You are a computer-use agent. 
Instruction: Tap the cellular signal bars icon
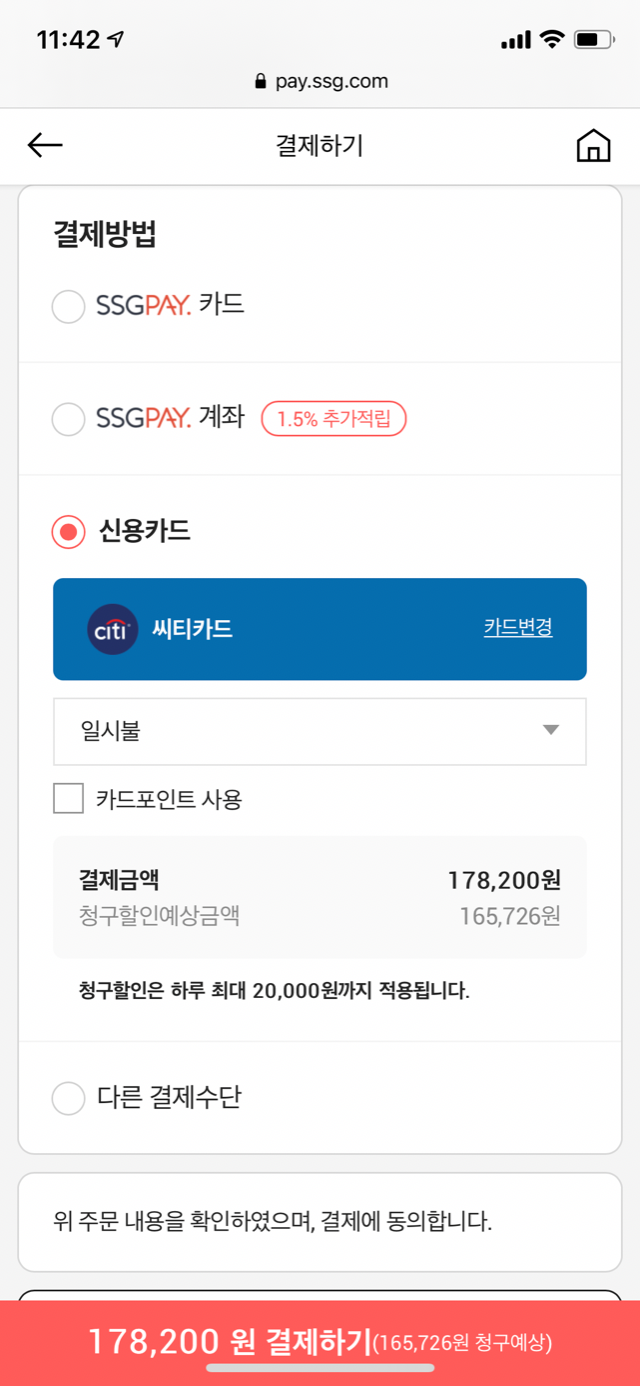tap(515, 41)
